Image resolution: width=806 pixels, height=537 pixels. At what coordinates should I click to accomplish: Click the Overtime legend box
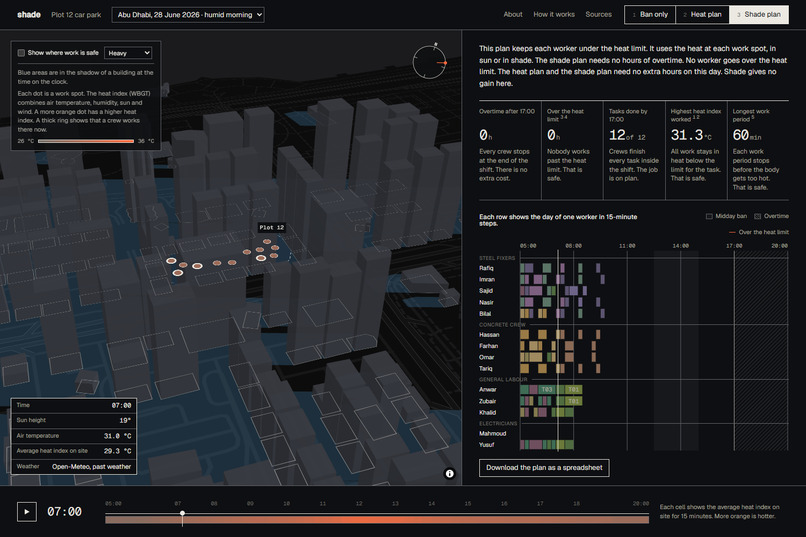click(758, 216)
